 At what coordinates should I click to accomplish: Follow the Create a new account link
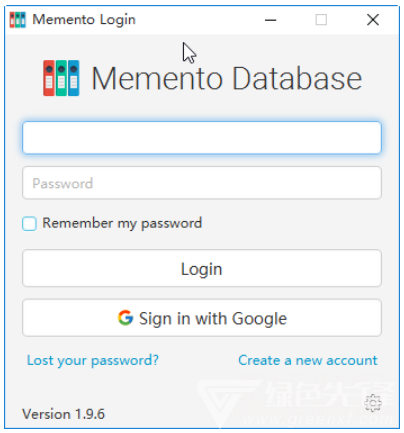point(308,361)
